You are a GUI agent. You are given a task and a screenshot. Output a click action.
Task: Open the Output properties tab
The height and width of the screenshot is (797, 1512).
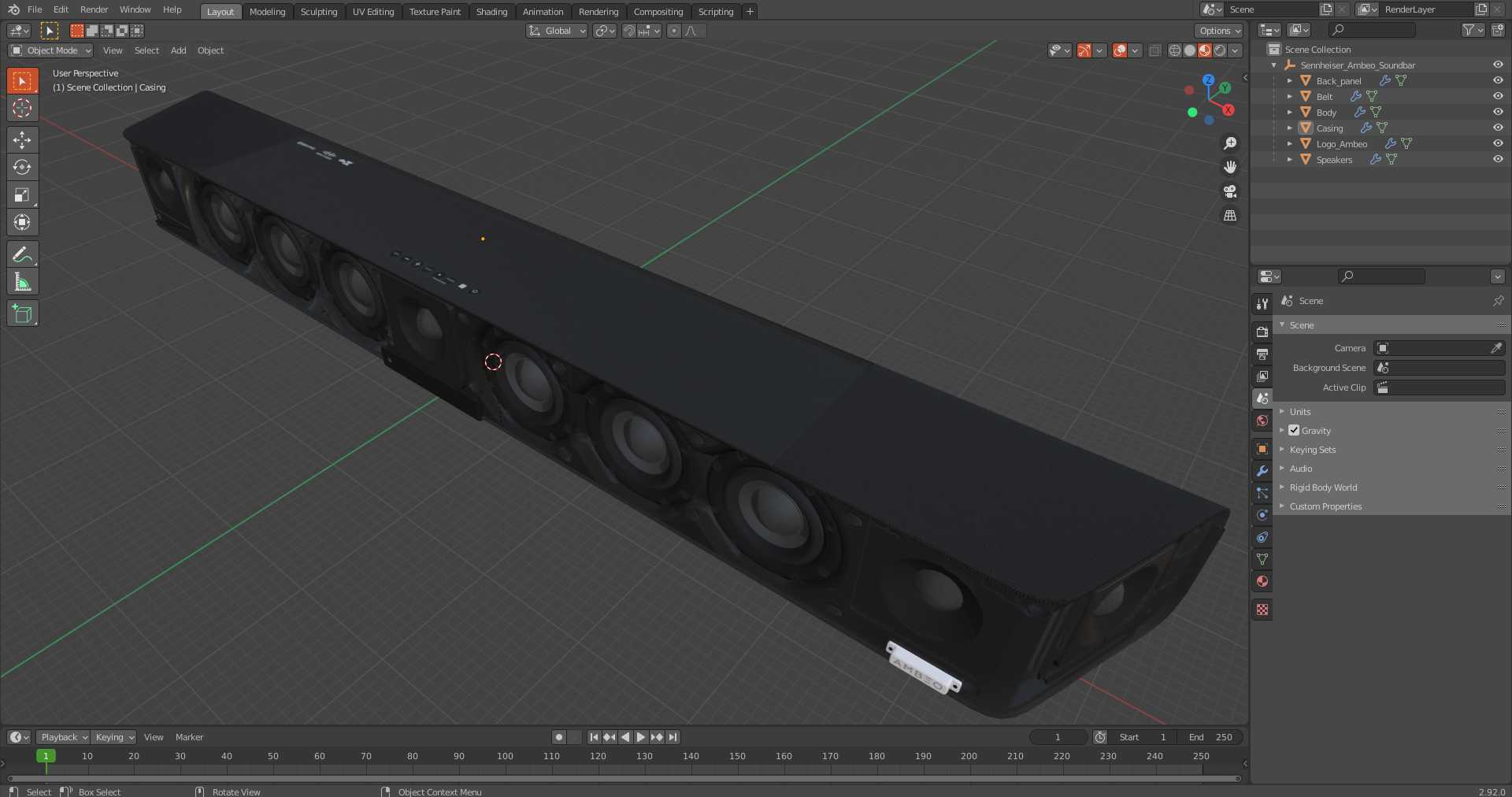coord(1262,354)
